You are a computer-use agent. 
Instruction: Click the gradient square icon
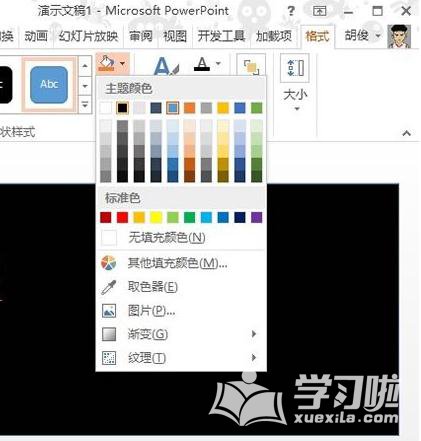109,334
